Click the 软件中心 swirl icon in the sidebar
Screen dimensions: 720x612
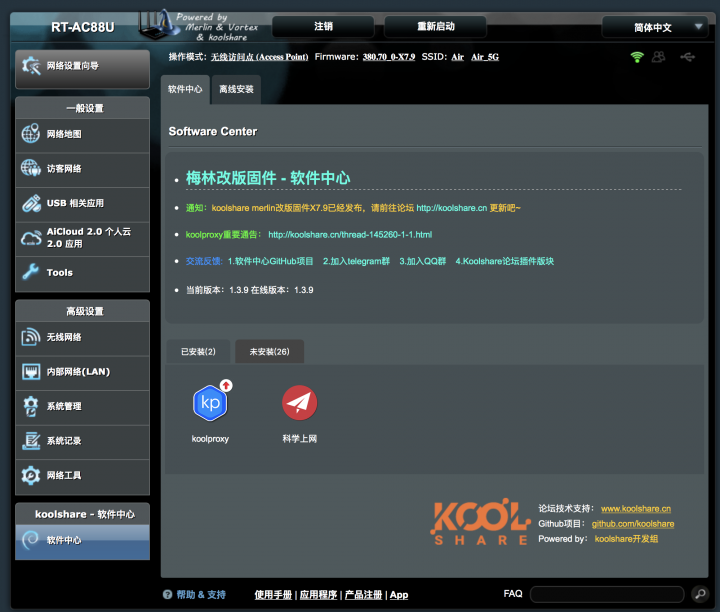click(x=31, y=540)
